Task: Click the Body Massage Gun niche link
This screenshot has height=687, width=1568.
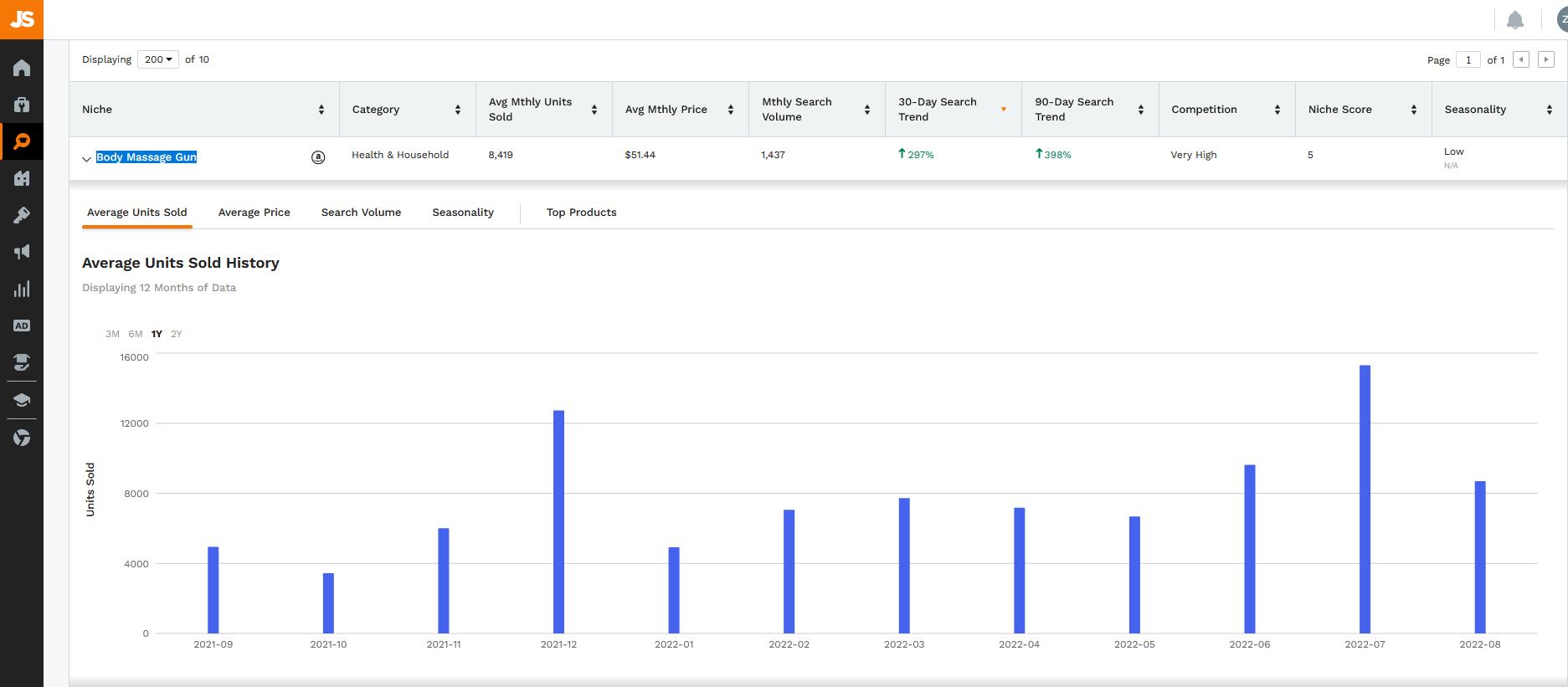Action: click(x=147, y=157)
